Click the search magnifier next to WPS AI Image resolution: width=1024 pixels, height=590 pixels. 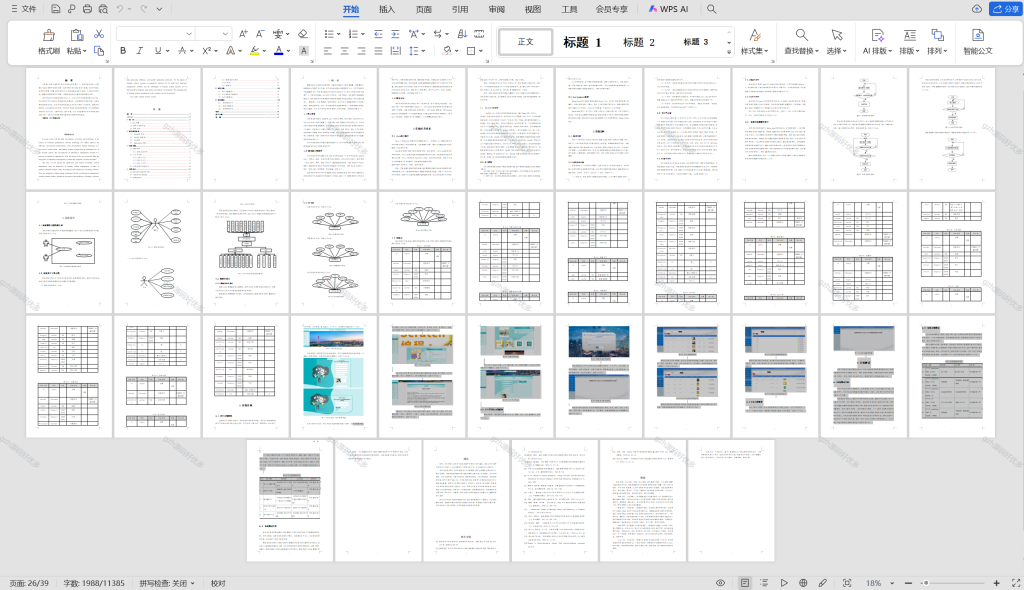pos(711,9)
